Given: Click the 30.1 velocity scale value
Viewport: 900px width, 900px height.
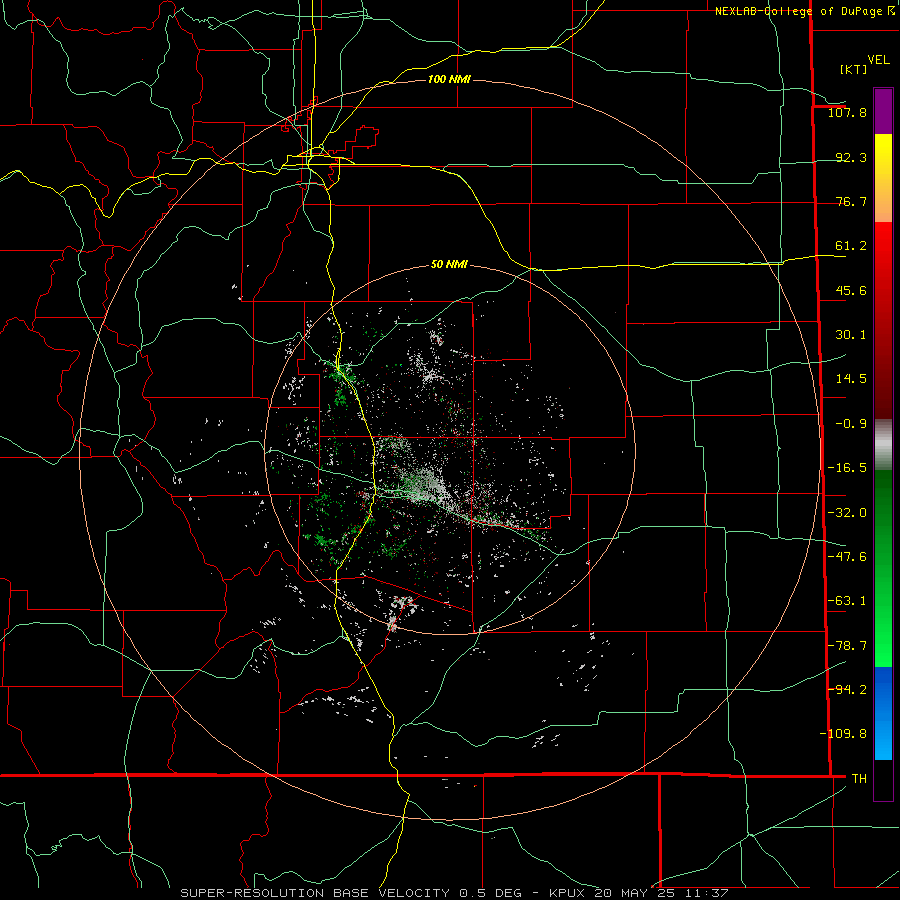Looking at the screenshot, I should [851, 335].
